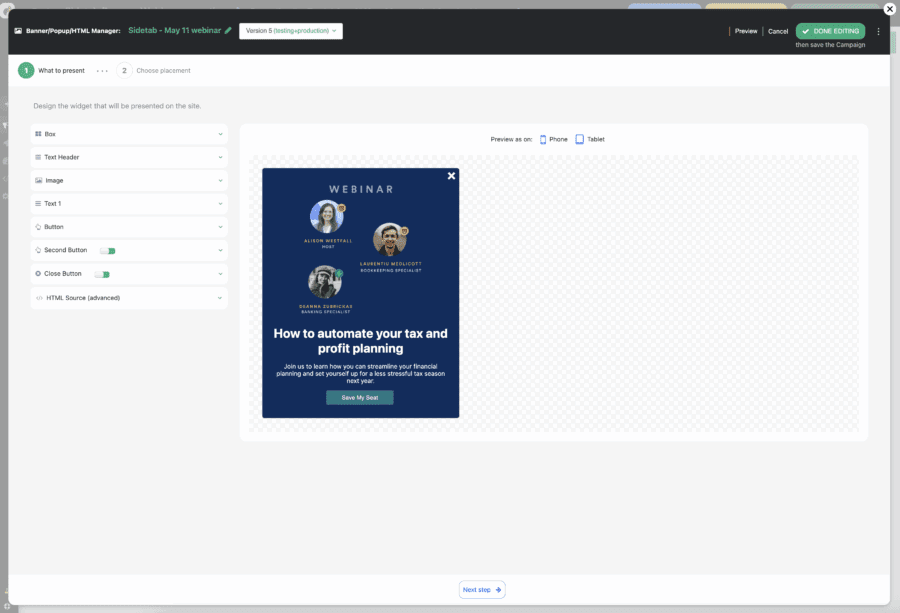
Task: Select step 1 What to present
Action: click(x=26, y=71)
